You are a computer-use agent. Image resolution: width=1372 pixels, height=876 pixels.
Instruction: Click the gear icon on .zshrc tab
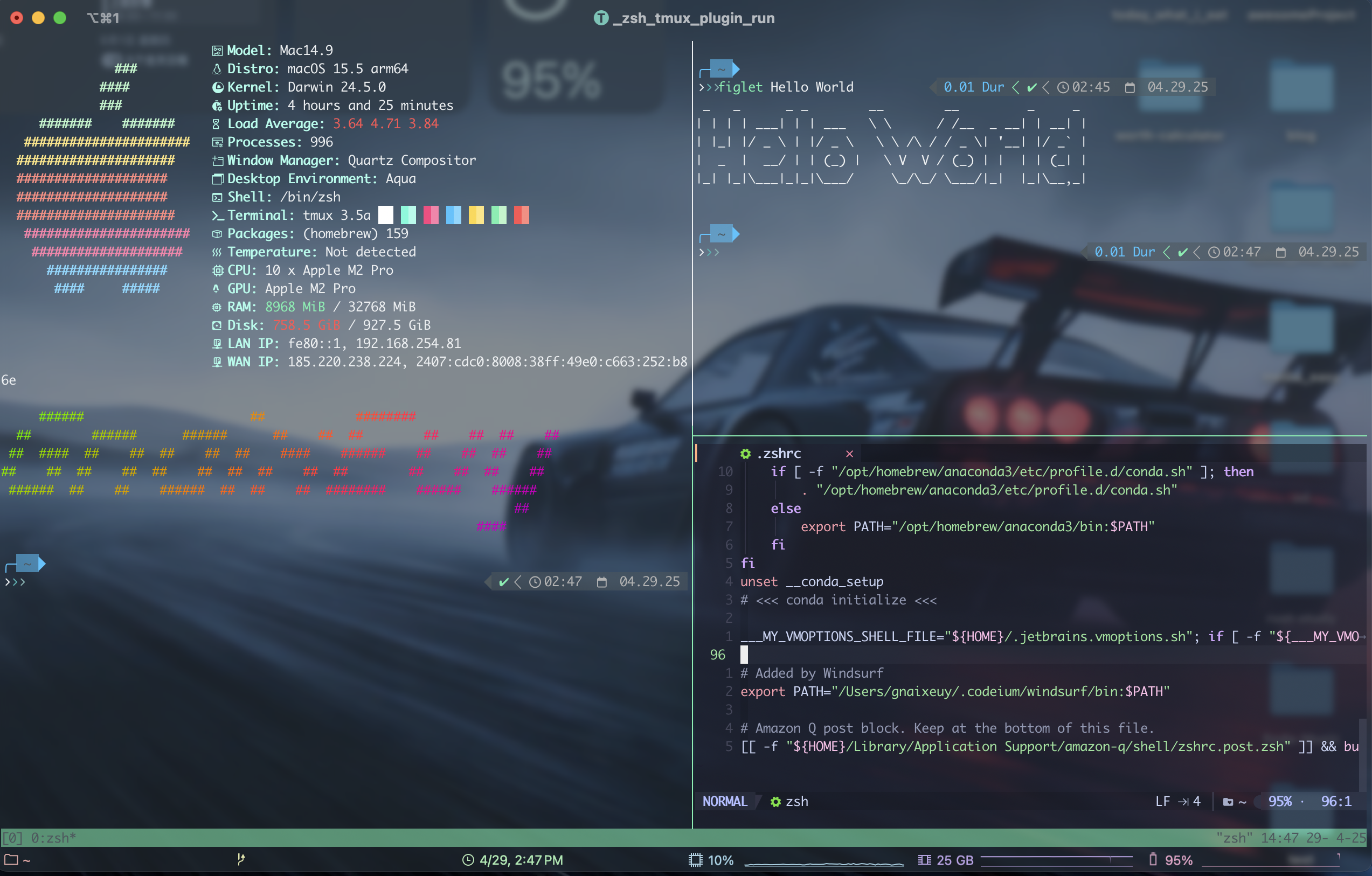pos(745,454)
